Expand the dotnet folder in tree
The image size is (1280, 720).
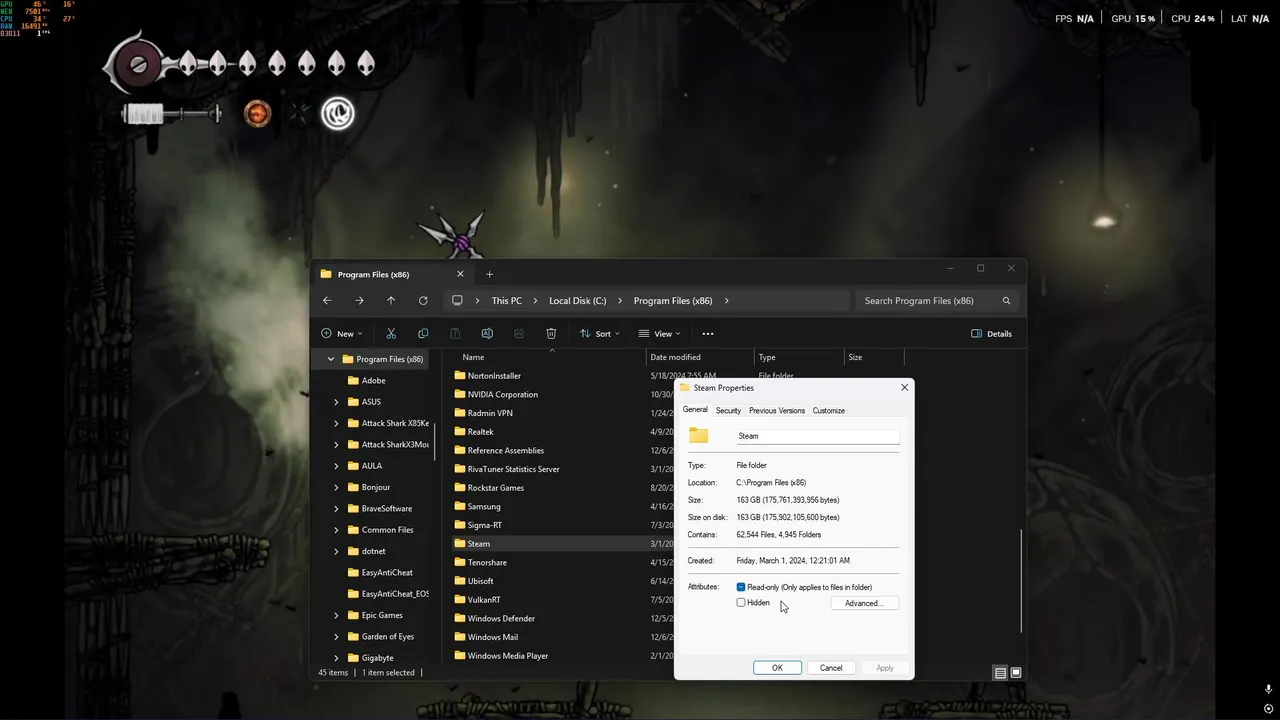pyautogui.click(x=336, y=551)
